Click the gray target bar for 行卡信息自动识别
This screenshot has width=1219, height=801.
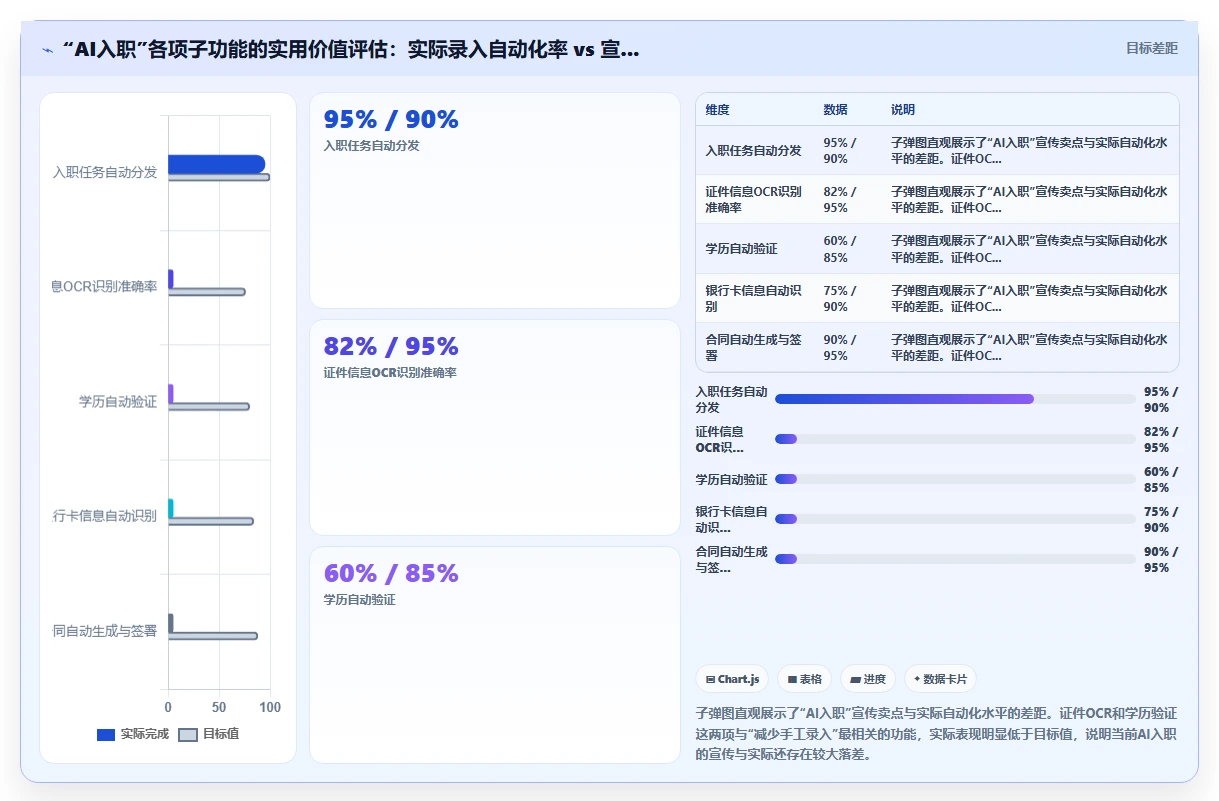click(210, 521)
